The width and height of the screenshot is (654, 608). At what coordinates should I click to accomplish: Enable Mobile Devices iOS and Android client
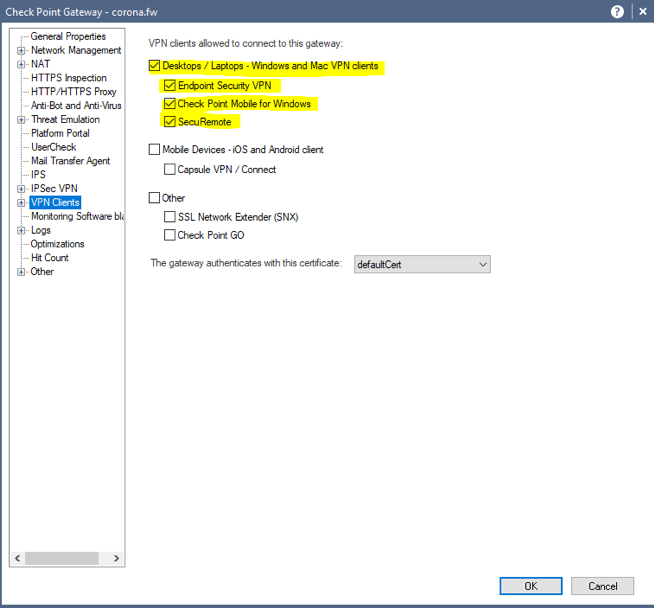click(154, 149)
